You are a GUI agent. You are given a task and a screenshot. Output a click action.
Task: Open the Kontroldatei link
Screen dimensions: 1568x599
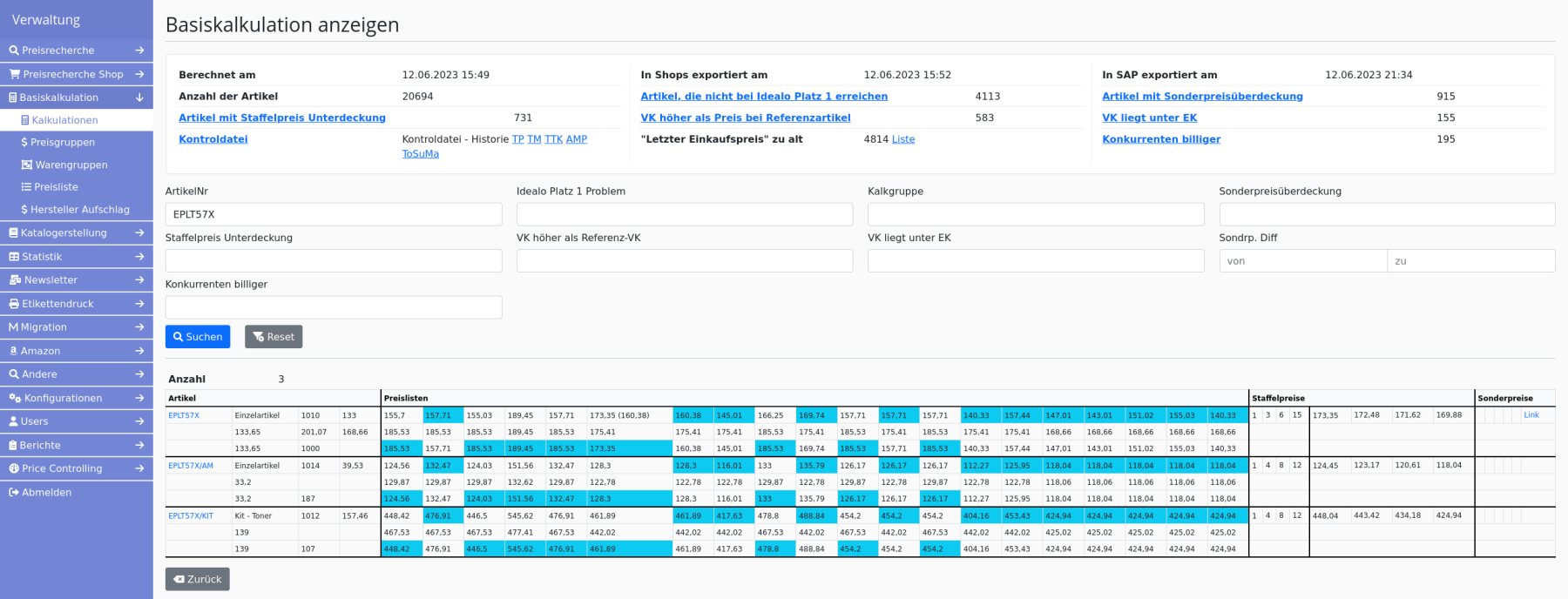tap(213, 139)
